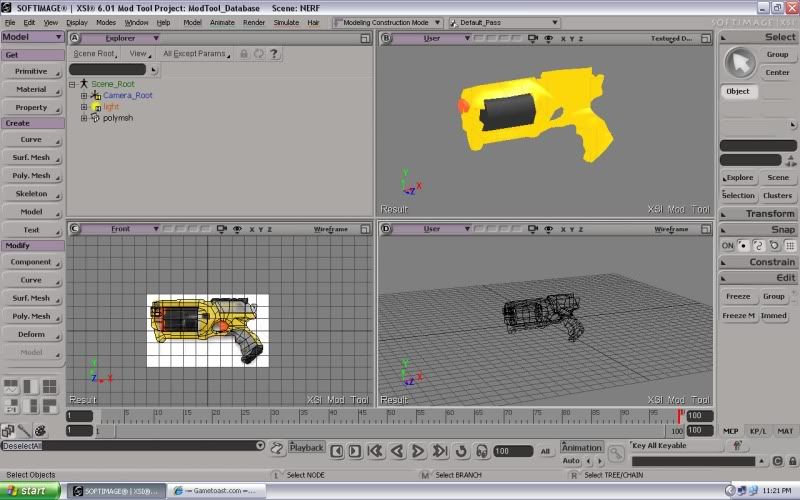Open the Render menu
The height and width of the screenshot is (500, 800).
click(x=254, y=22)
